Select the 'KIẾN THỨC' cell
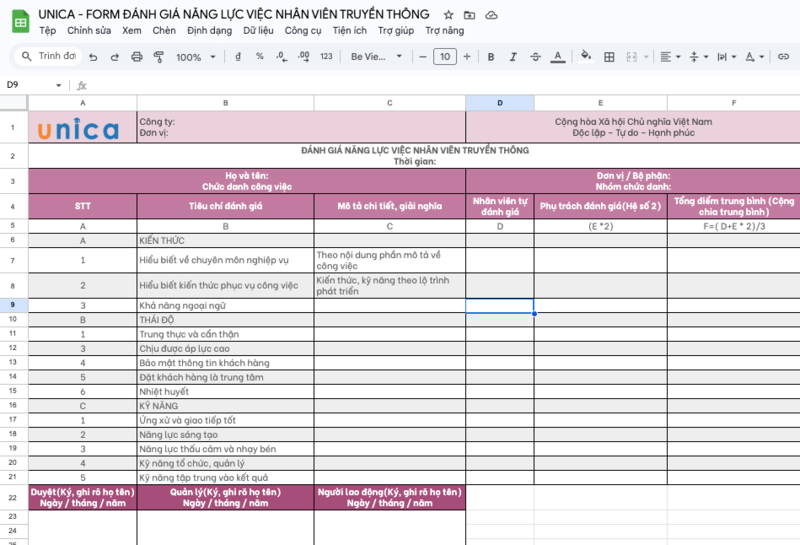800x545 pixels. click(x=226, y=240)
